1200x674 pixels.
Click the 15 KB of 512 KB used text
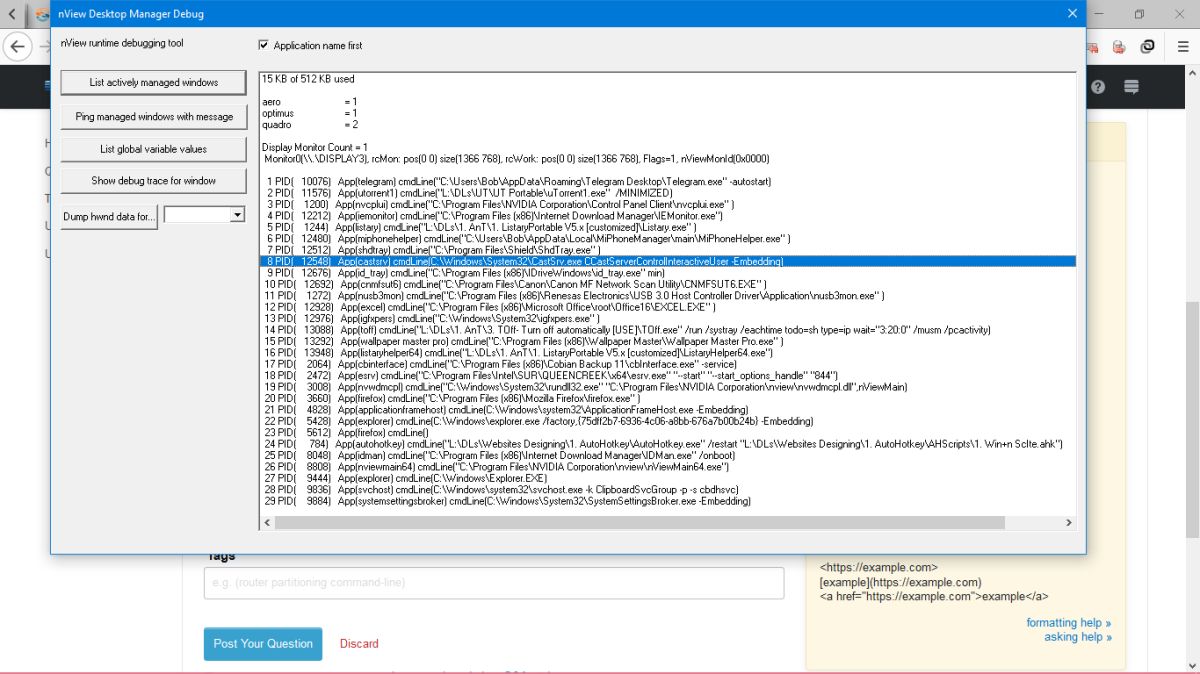pyautogui.click(x=308, y=79)
